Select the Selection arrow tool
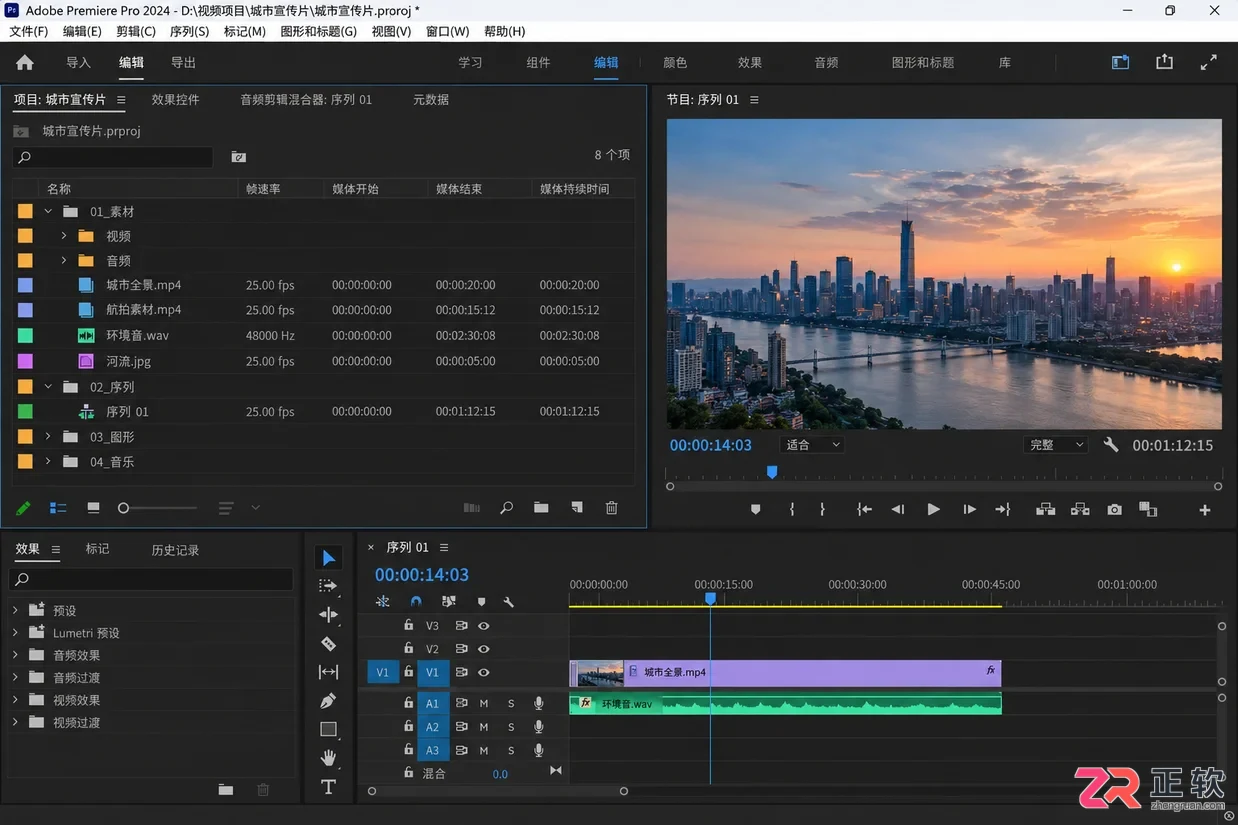 click(x=328, y=558)
